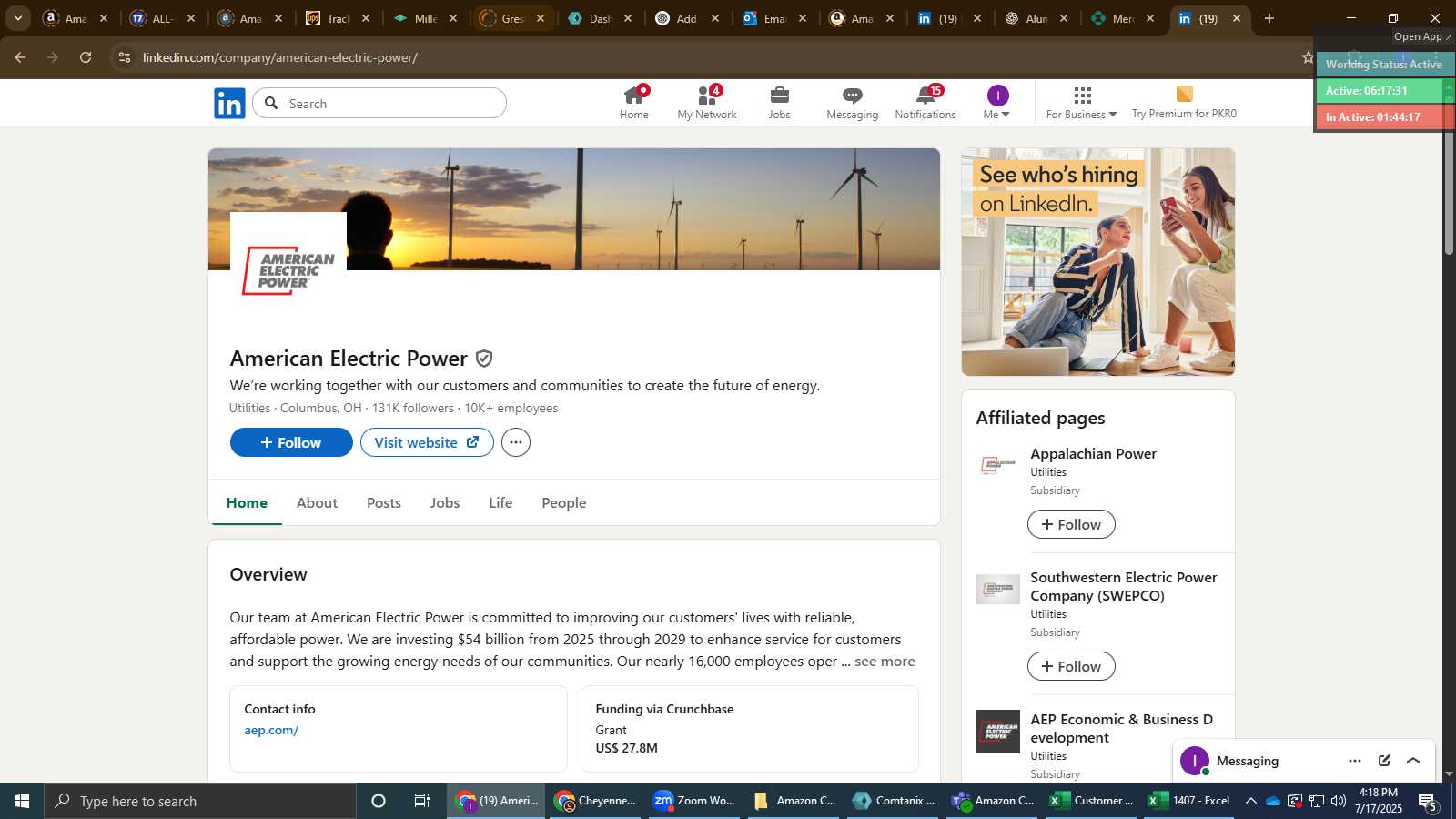Follow Appalachian Power
The height and width of the screenshot is (819, 1456).
(1071, 524)
